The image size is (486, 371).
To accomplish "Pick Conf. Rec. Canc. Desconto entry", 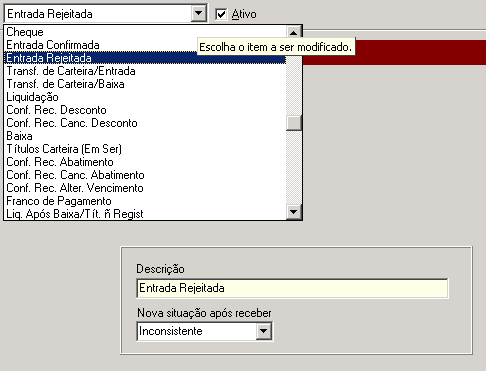I will tap(145, 123).
